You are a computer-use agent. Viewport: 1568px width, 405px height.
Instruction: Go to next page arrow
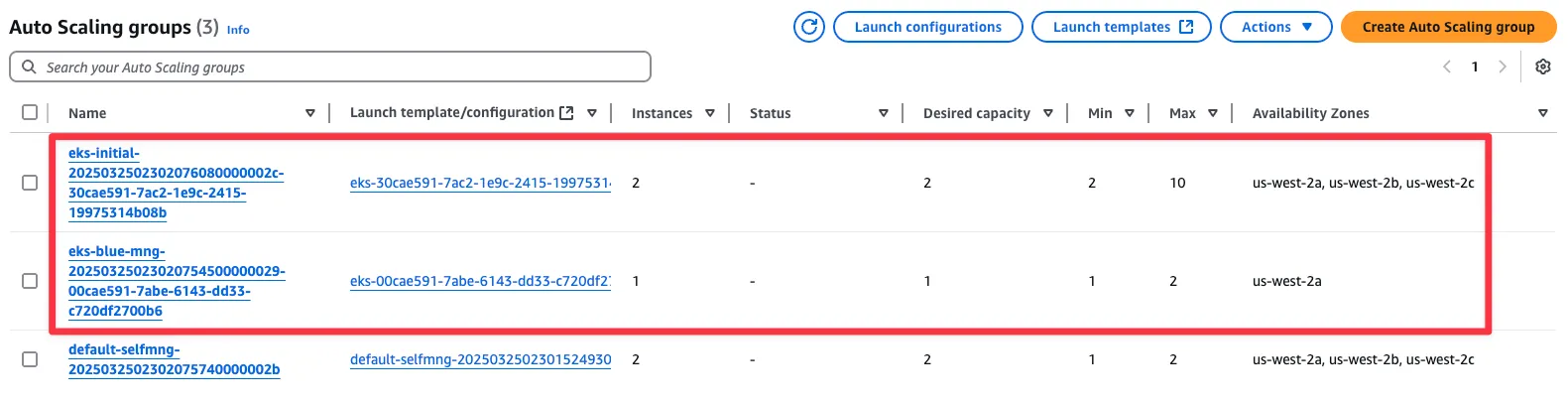[x=1503, y=67]
